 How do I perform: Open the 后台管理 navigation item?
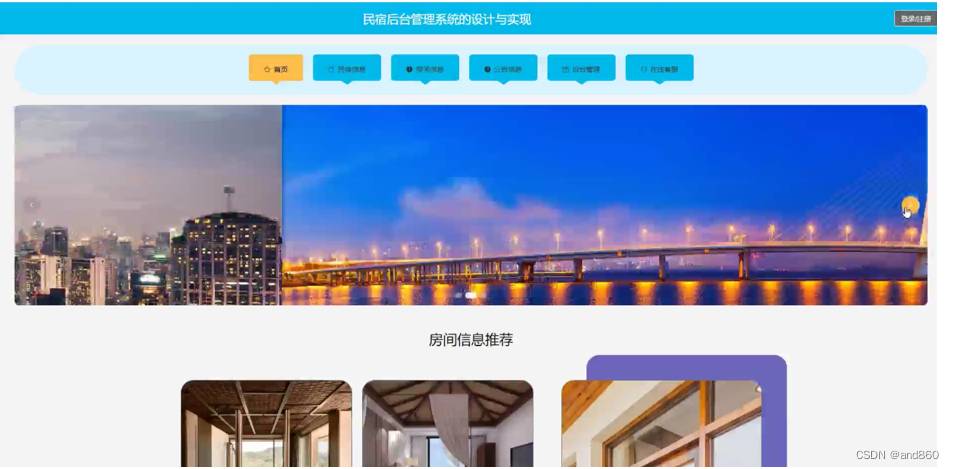(x=581, y=68)
